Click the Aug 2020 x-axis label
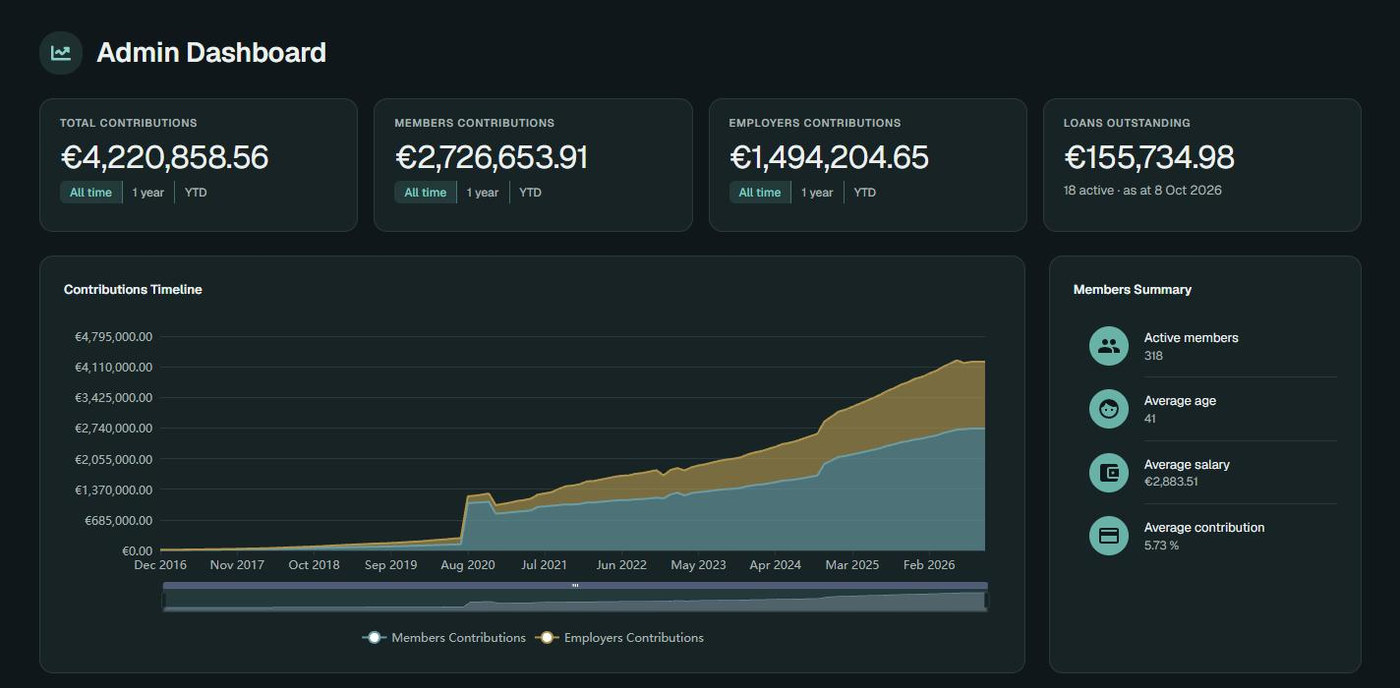1400x688 pixels. pos(468,565)
